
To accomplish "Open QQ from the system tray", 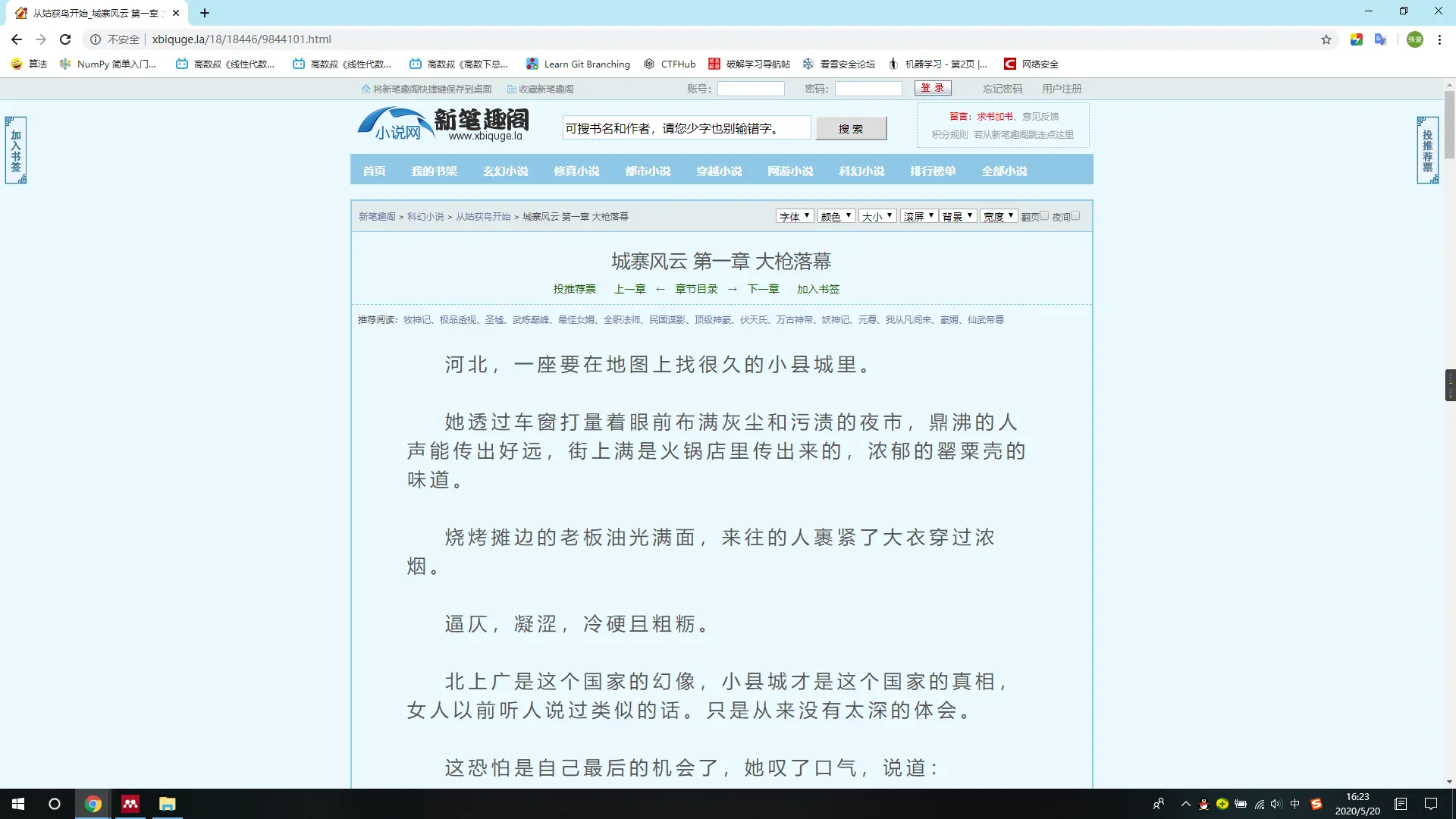I will [x=1203, y=805].
